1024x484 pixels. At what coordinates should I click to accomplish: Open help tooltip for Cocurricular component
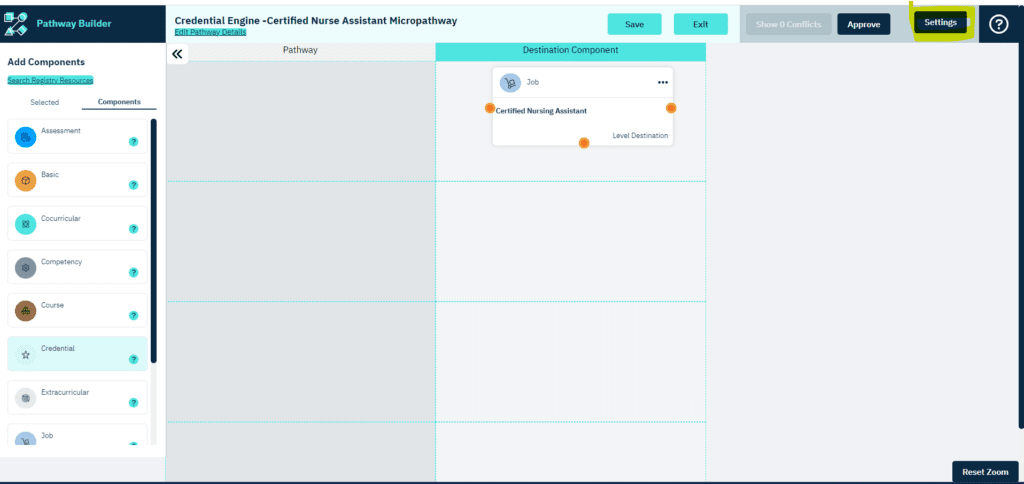133,229
